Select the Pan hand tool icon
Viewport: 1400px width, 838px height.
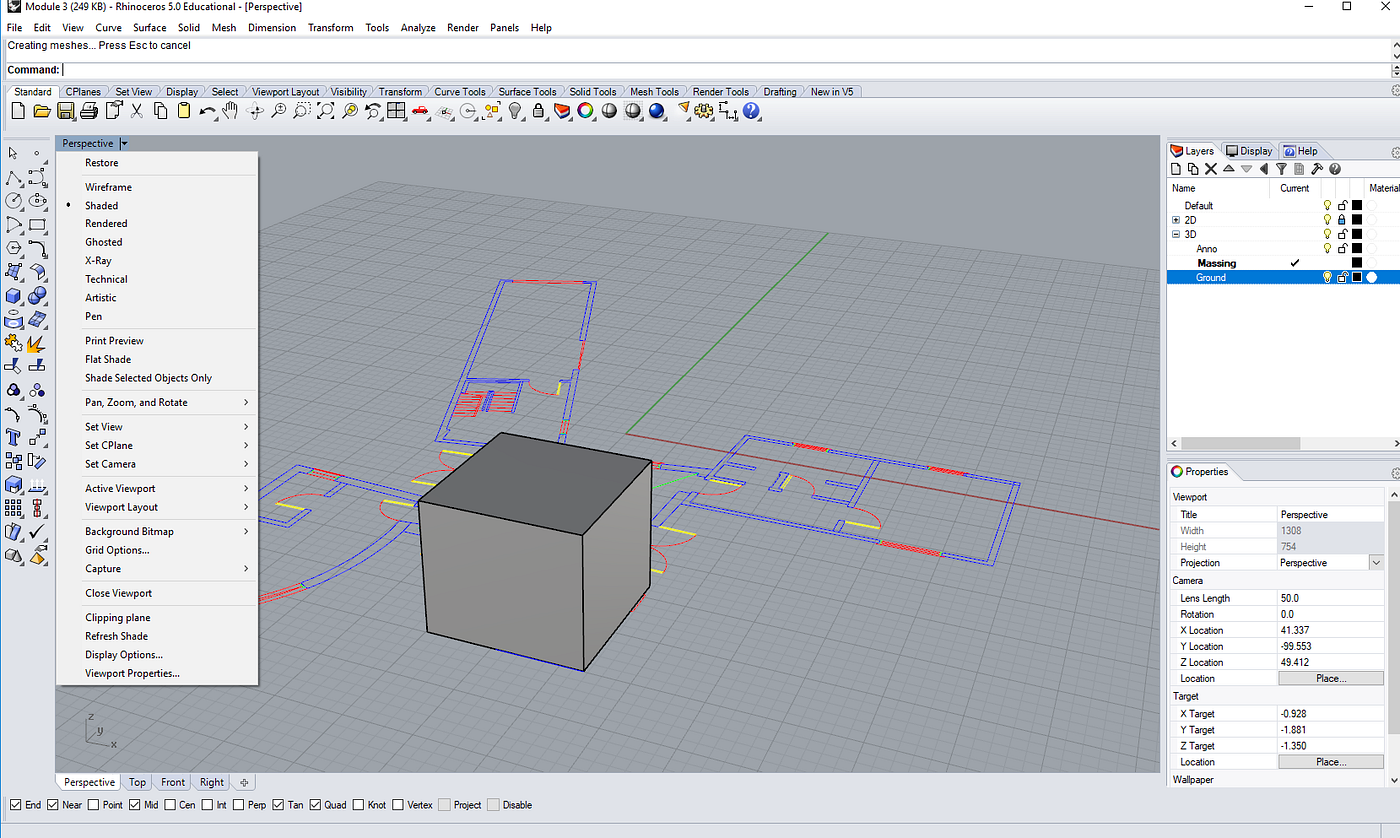point(231,111)
